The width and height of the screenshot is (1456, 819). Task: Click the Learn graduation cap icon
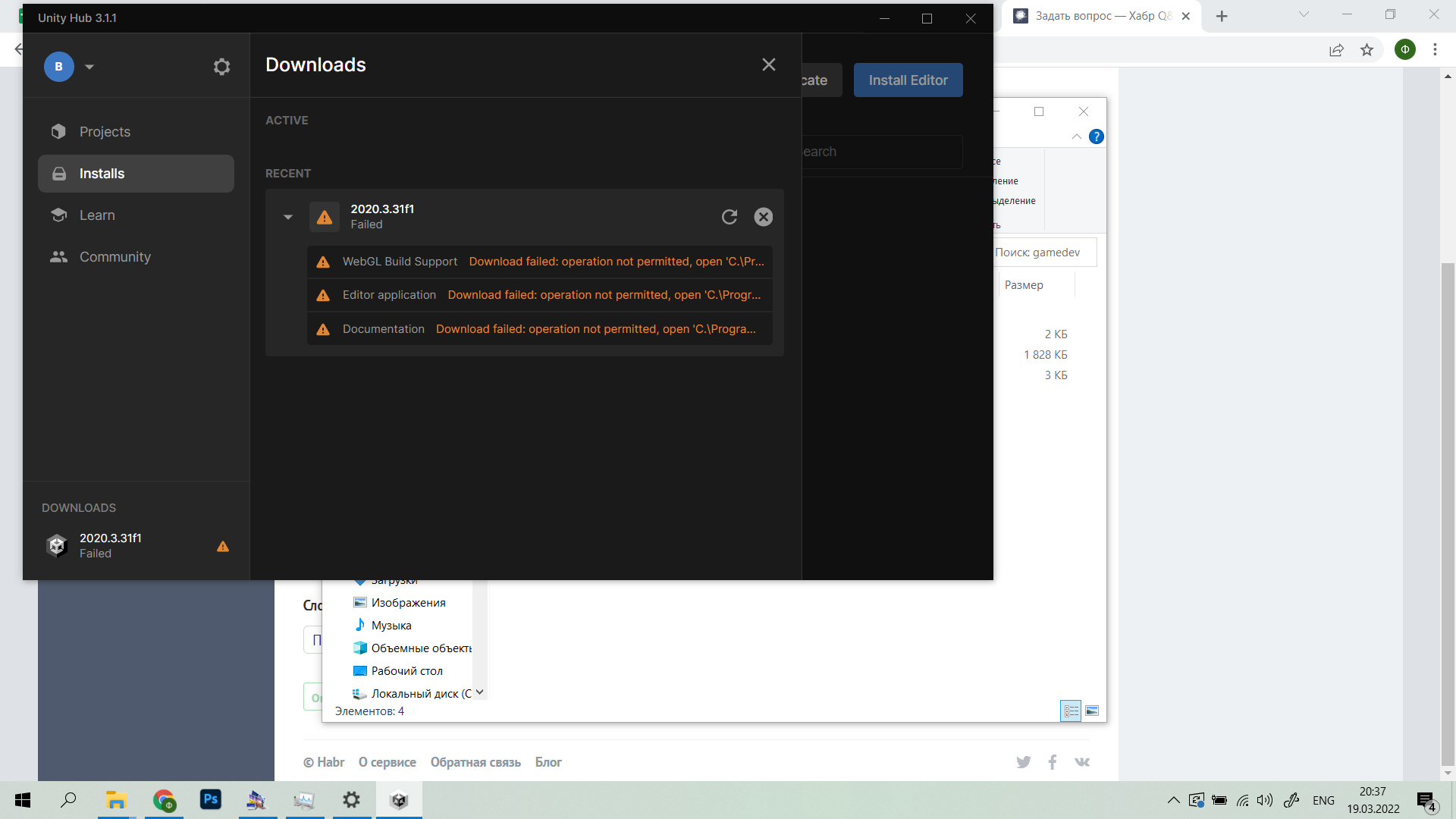coord(58,215)
